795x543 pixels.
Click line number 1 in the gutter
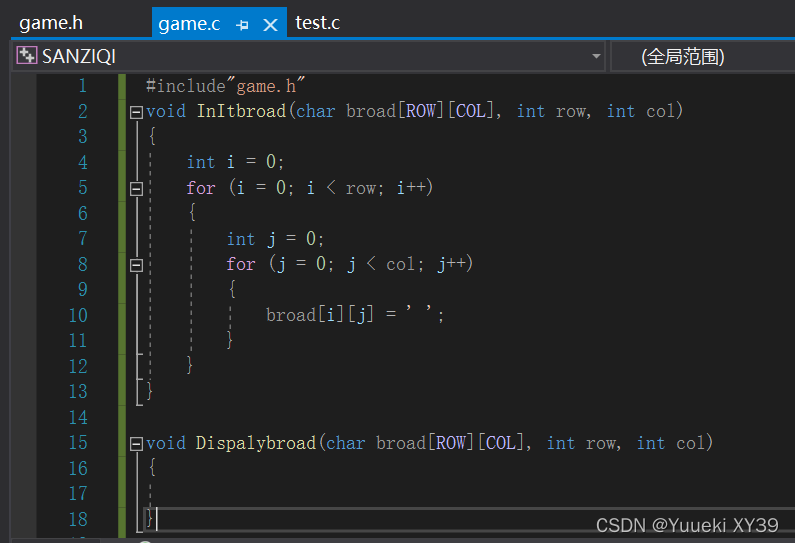(83, 86)
